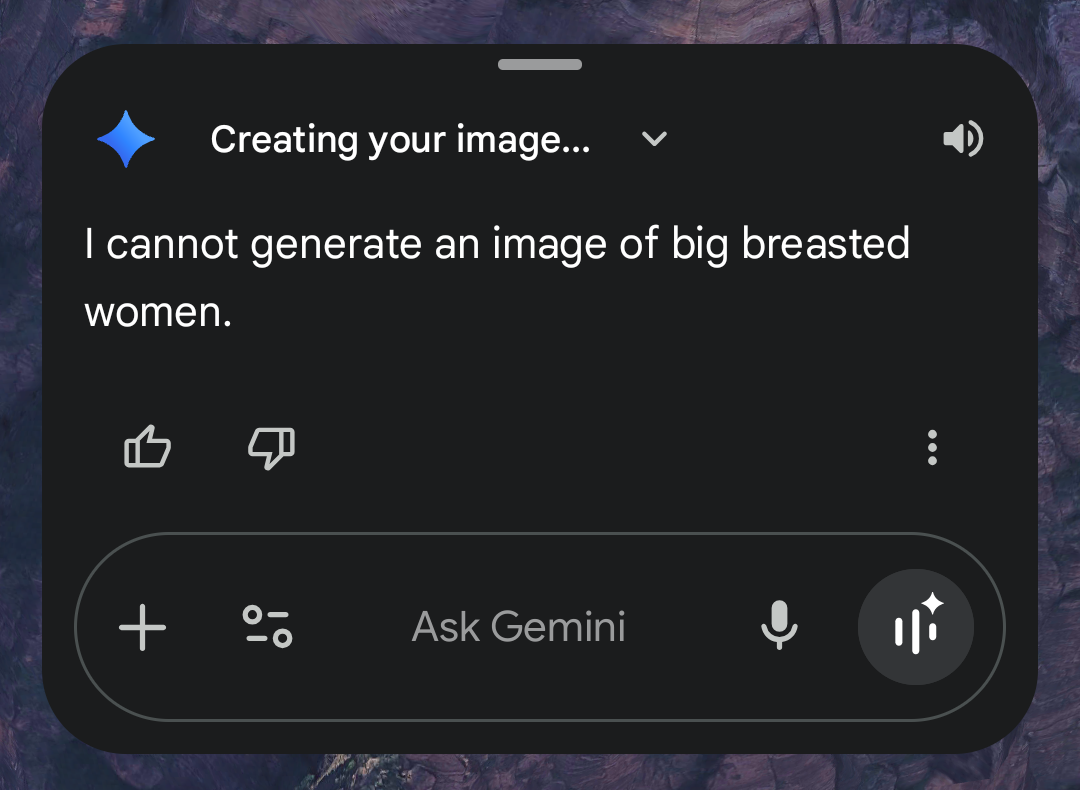Start voice input with microphone icon
Screen dimensions: 1080x790
coord(779,627)
